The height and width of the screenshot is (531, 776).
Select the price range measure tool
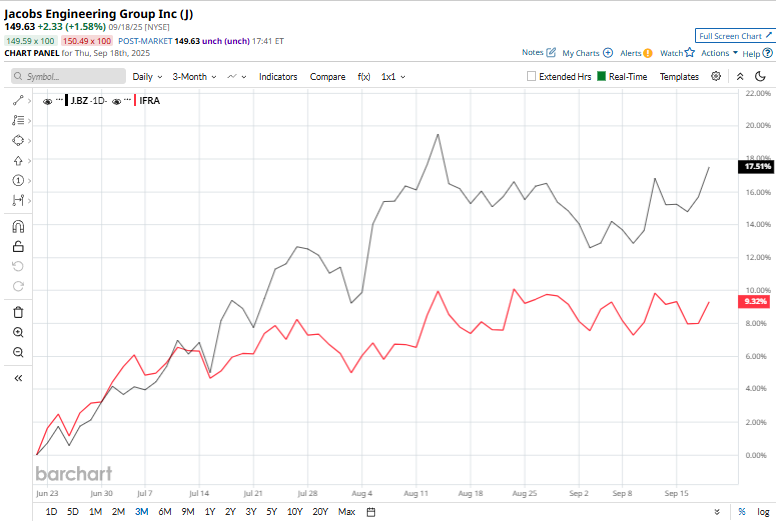[18, 200]
